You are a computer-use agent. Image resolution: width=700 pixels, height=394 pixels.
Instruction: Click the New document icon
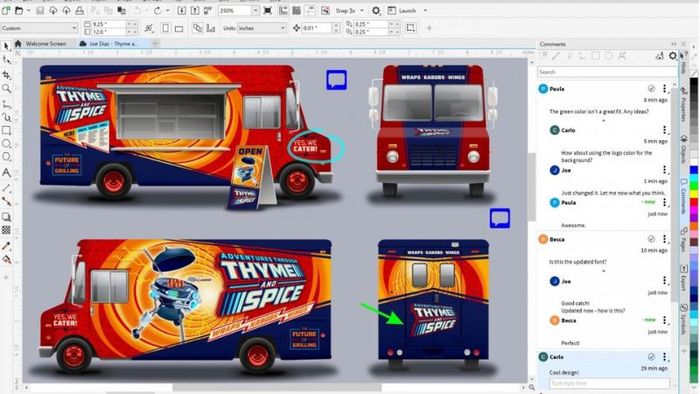(6, 10)
